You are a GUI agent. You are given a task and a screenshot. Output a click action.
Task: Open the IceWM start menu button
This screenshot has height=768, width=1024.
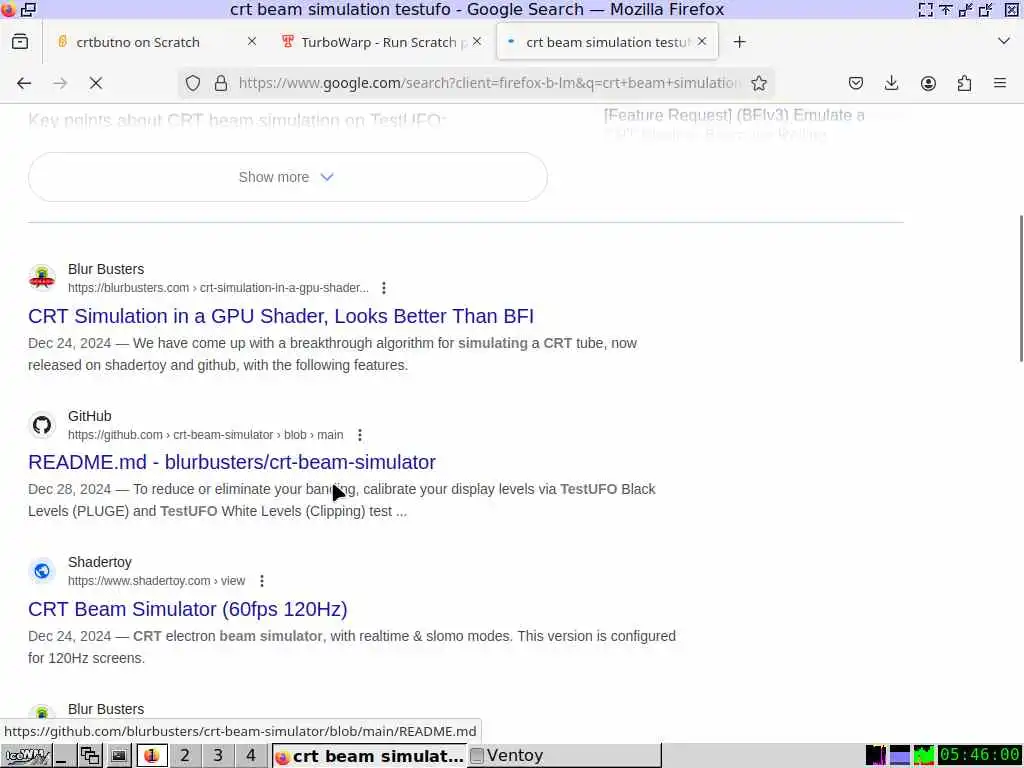click(x=26, y=756)
